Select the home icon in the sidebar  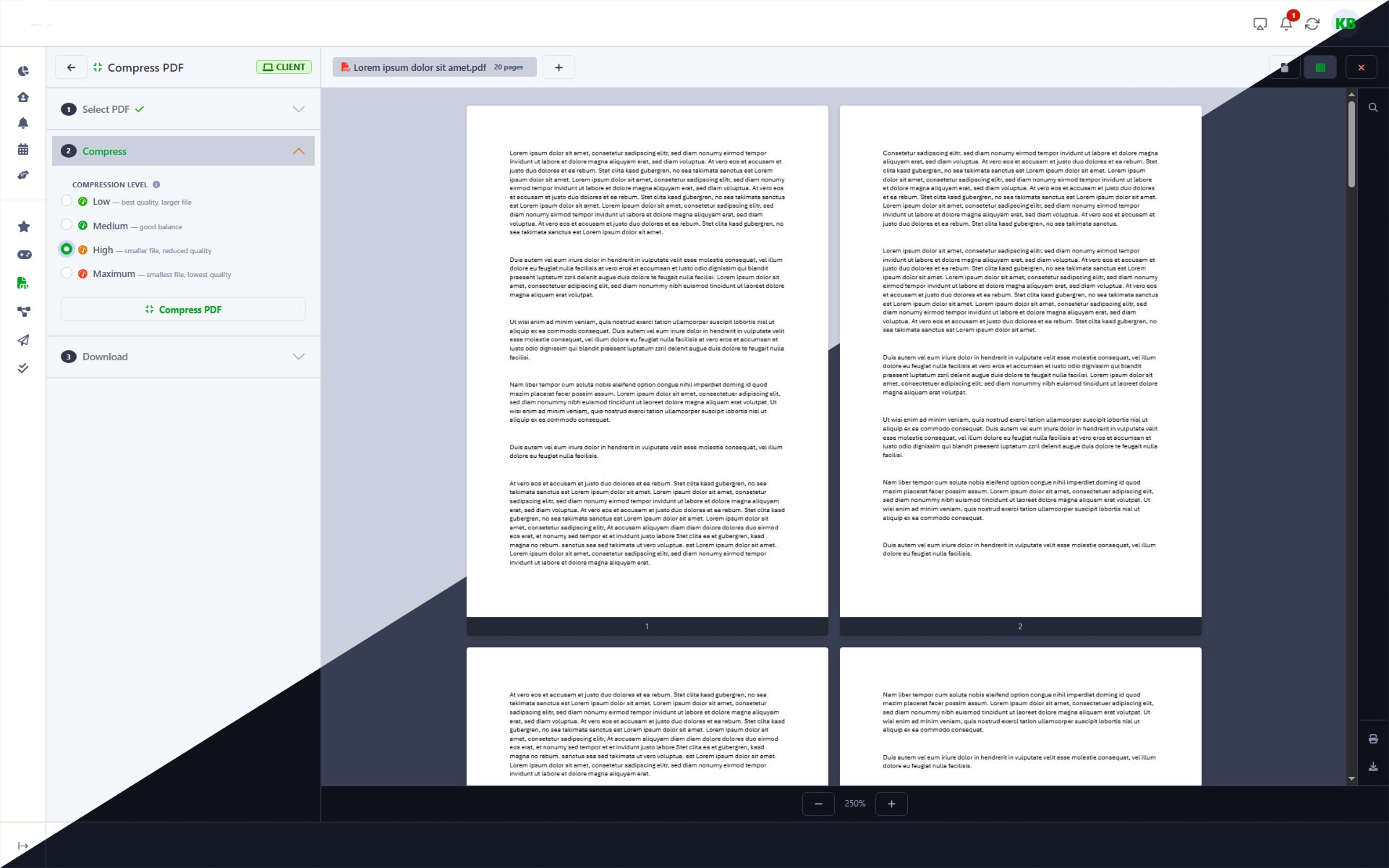pos(23,97)
